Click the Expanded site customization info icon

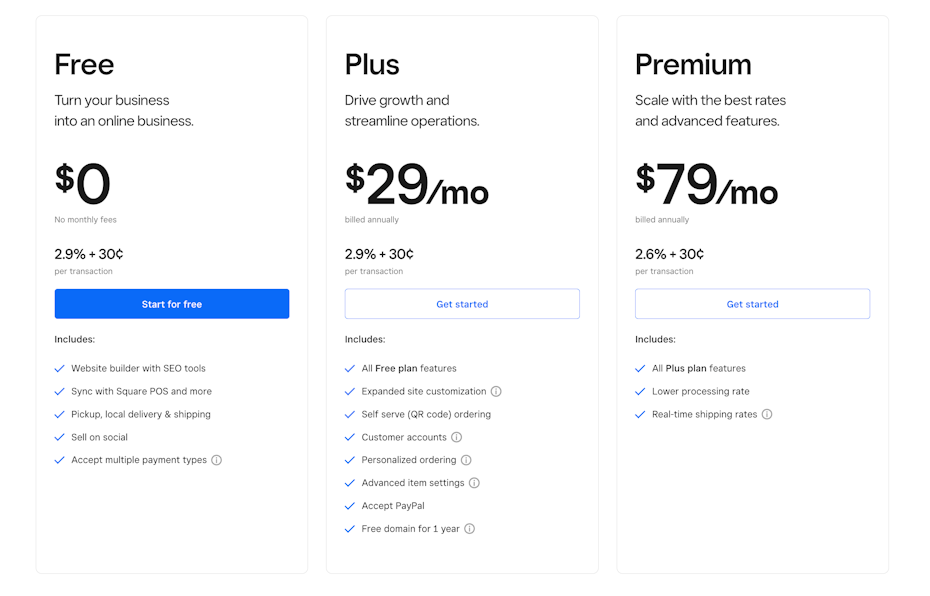494,391
